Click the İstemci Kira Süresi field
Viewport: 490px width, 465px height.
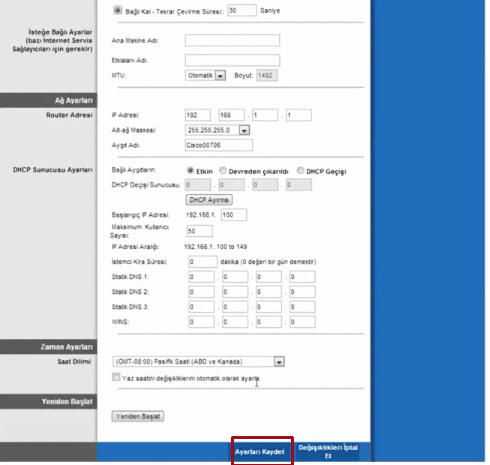203,262
